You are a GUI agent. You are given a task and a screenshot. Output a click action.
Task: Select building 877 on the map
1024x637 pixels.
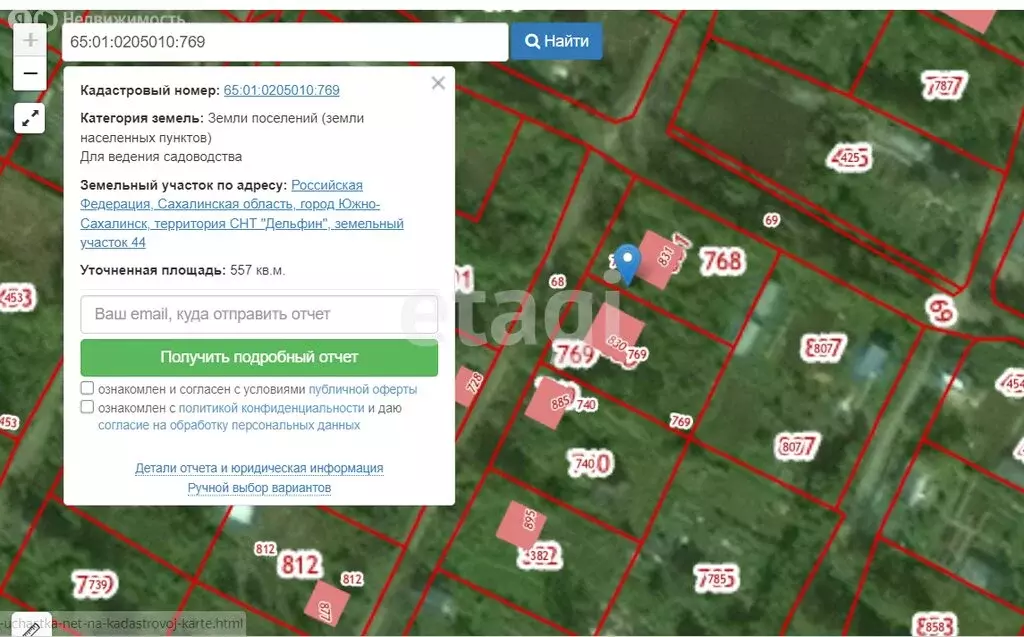tap(328, 604)
